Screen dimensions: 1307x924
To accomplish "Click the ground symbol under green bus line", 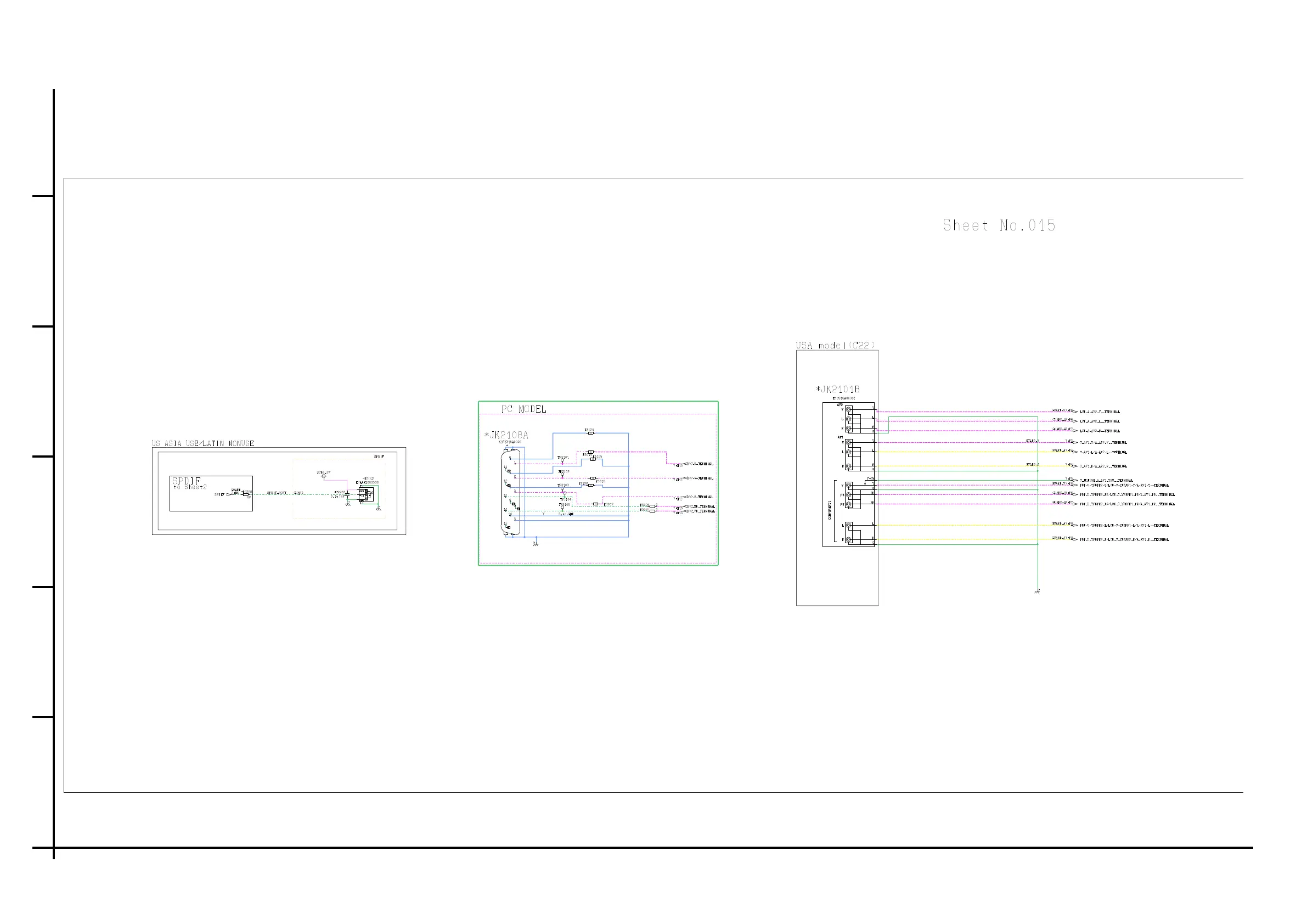I will click(1037, 591).
